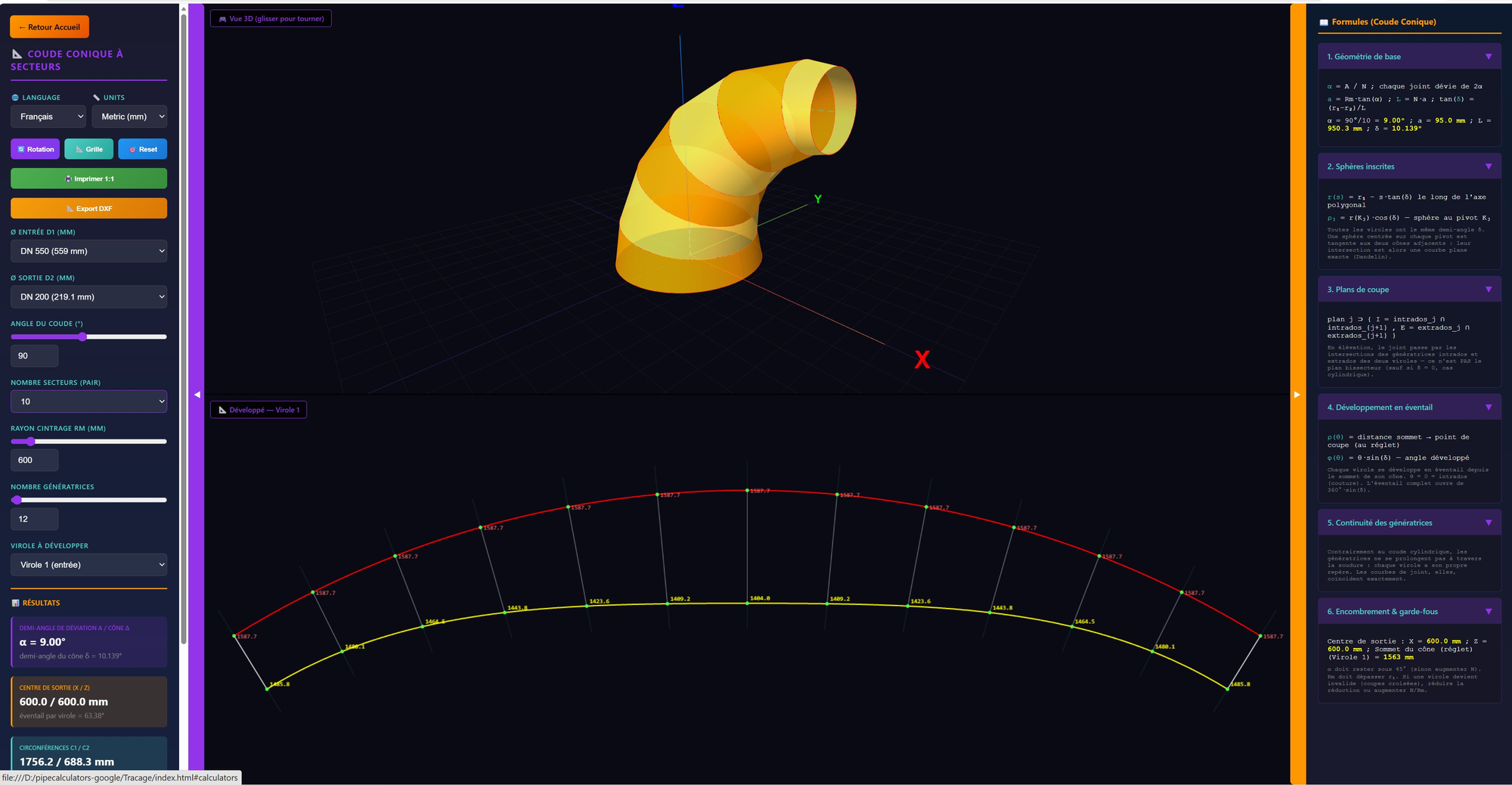1512x785 pixels.
Task: Click the Export DXF button
Action: [x=89, y=208]
